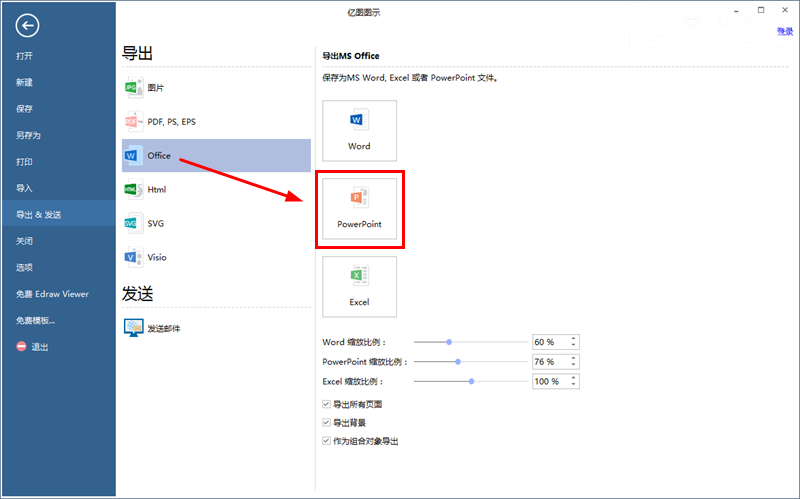
Task: Click the Html label in export list
Action: click(157, 189)
